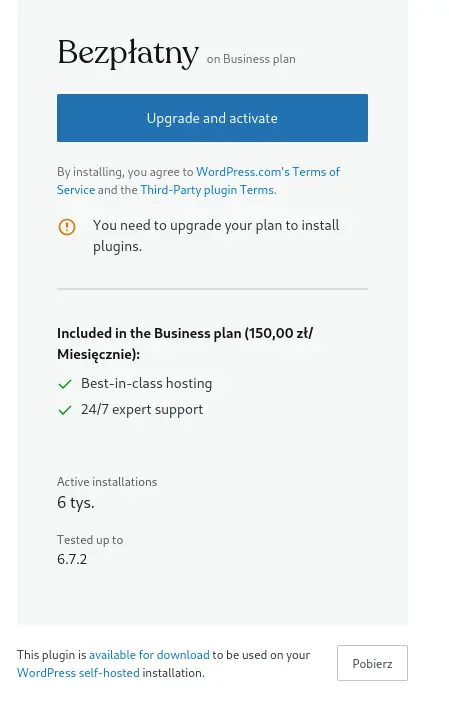This screenshot has height=721, width=449.
Task: Open the Third-Party plugin Terms link
Action: (208, 190)
